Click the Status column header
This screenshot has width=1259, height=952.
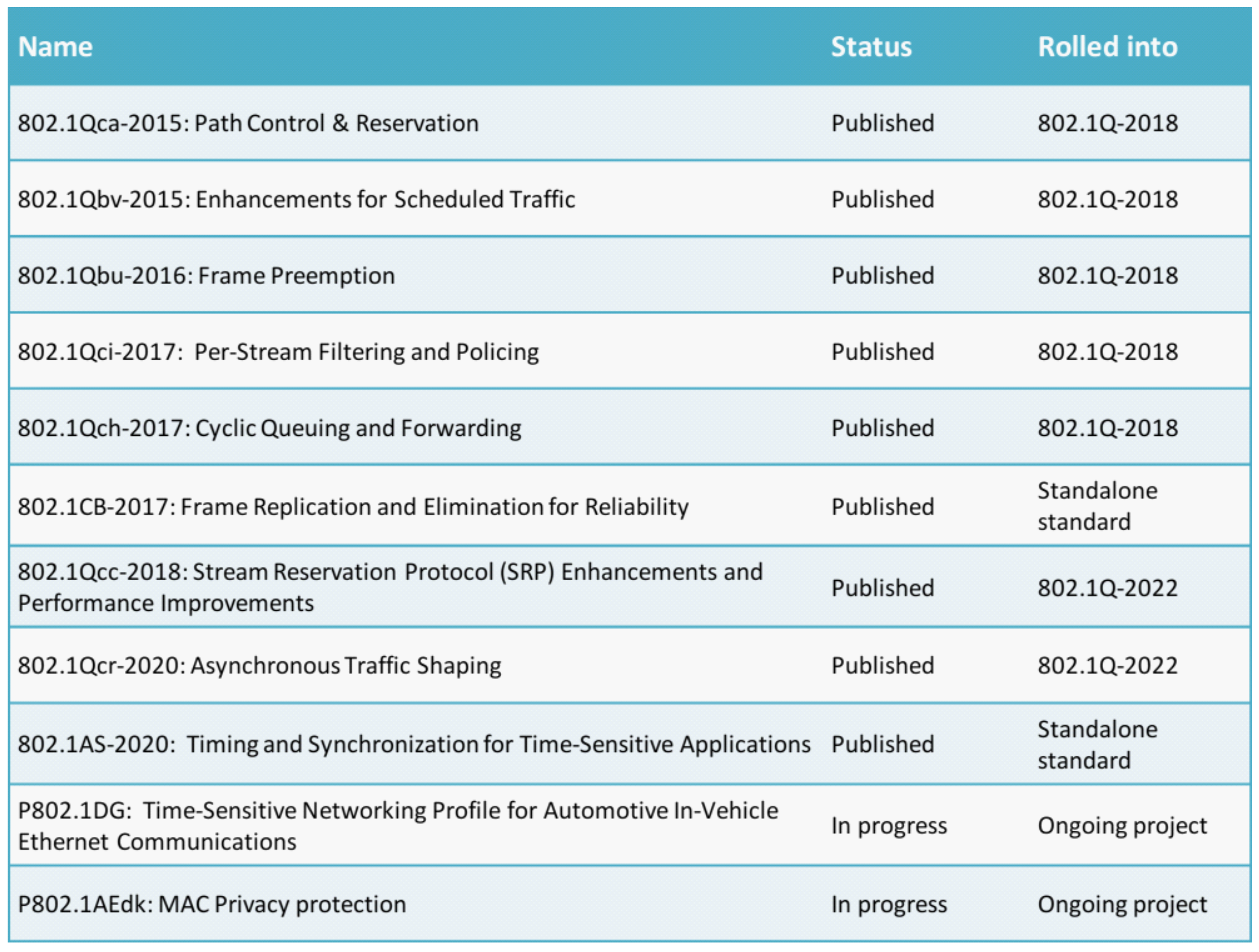tap(871, 47)
